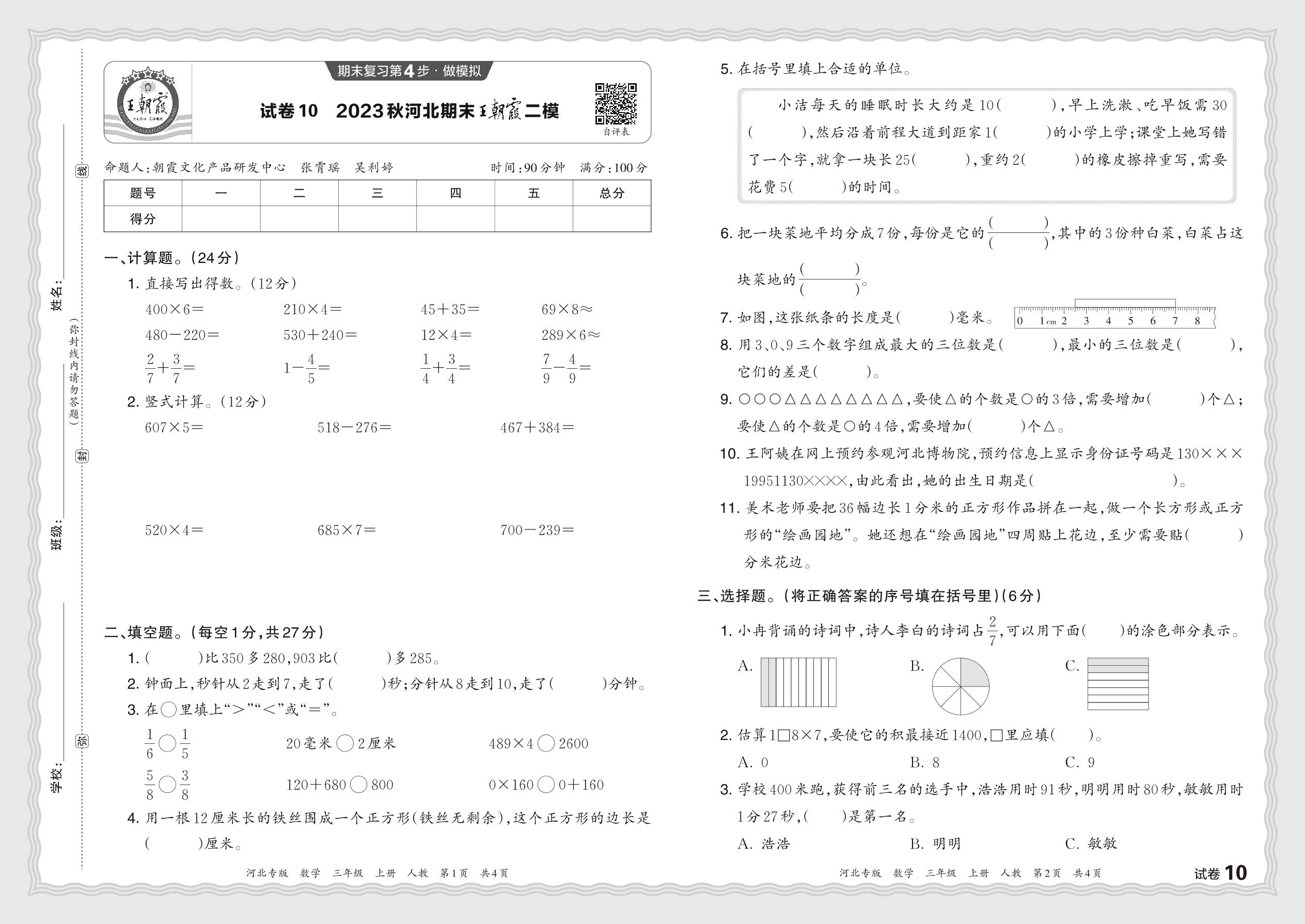Click the 期末复习第4步 banner at top
The width and height of the screenshot is (1305, 924).
tap(408, 71)
